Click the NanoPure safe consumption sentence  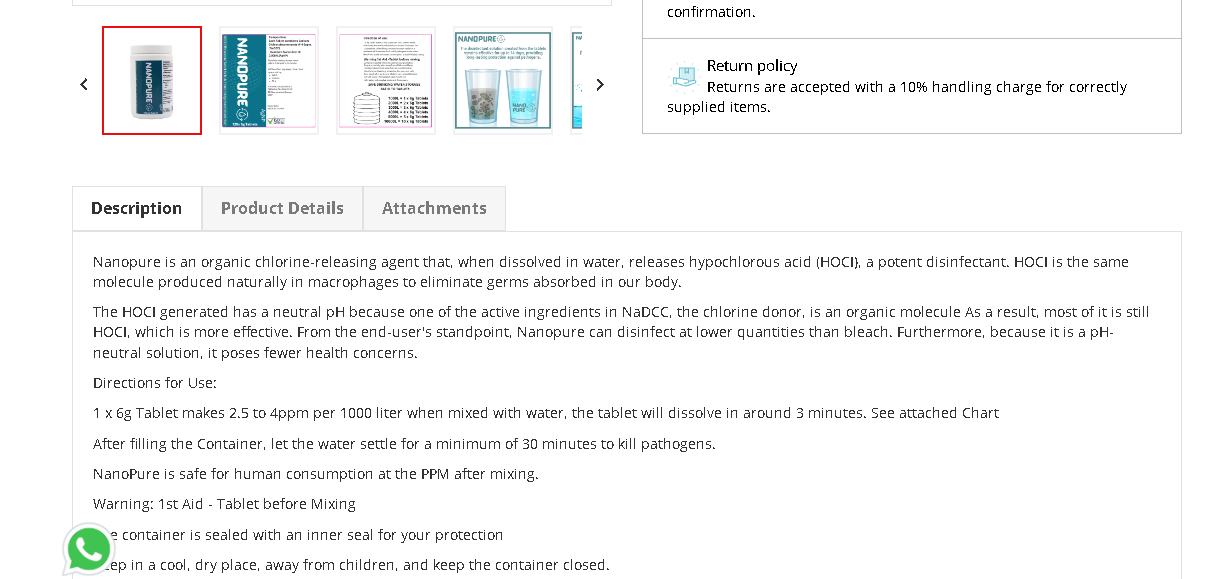click(316, 474)
